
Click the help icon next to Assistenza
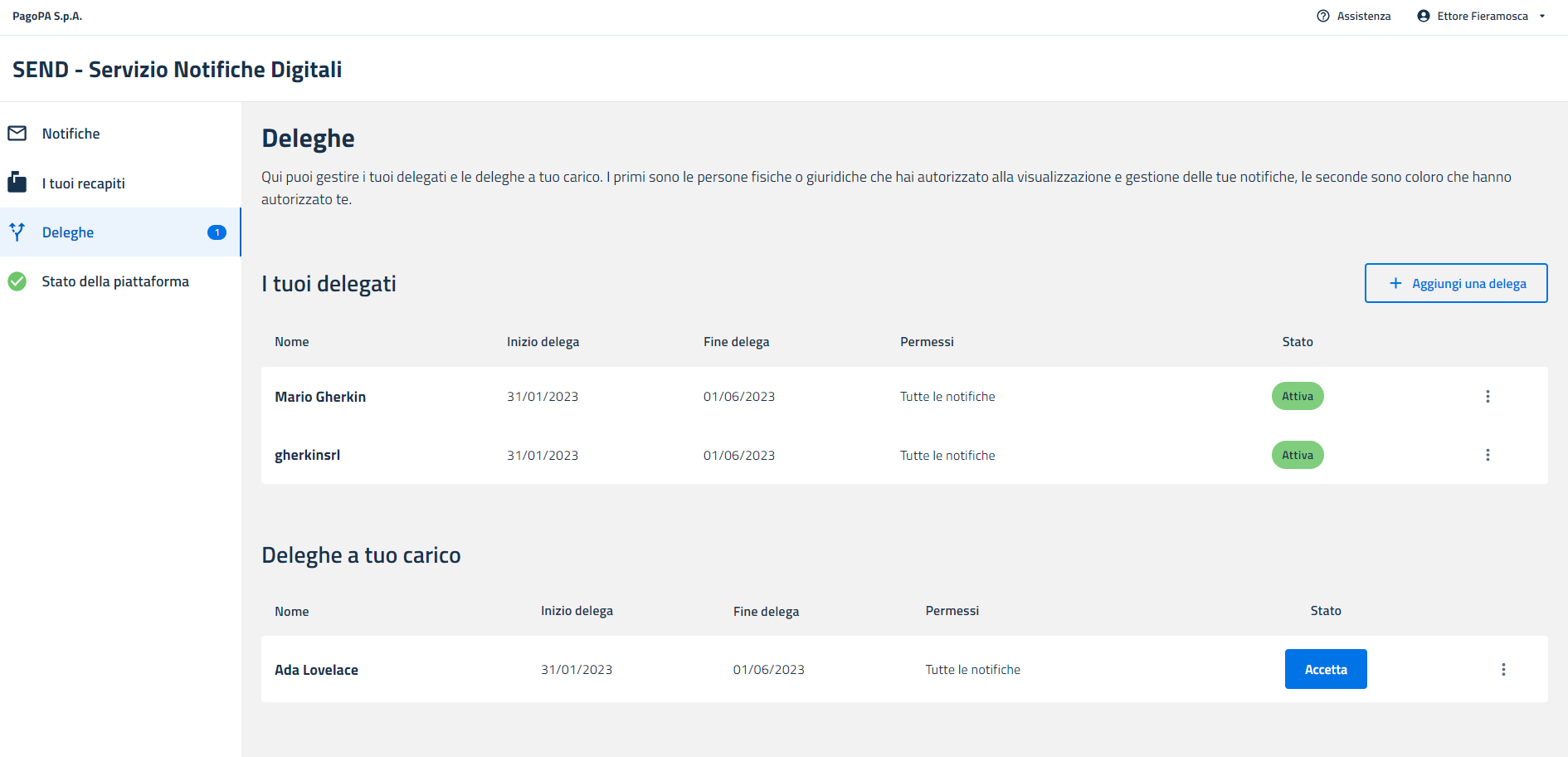point(1323,16)
